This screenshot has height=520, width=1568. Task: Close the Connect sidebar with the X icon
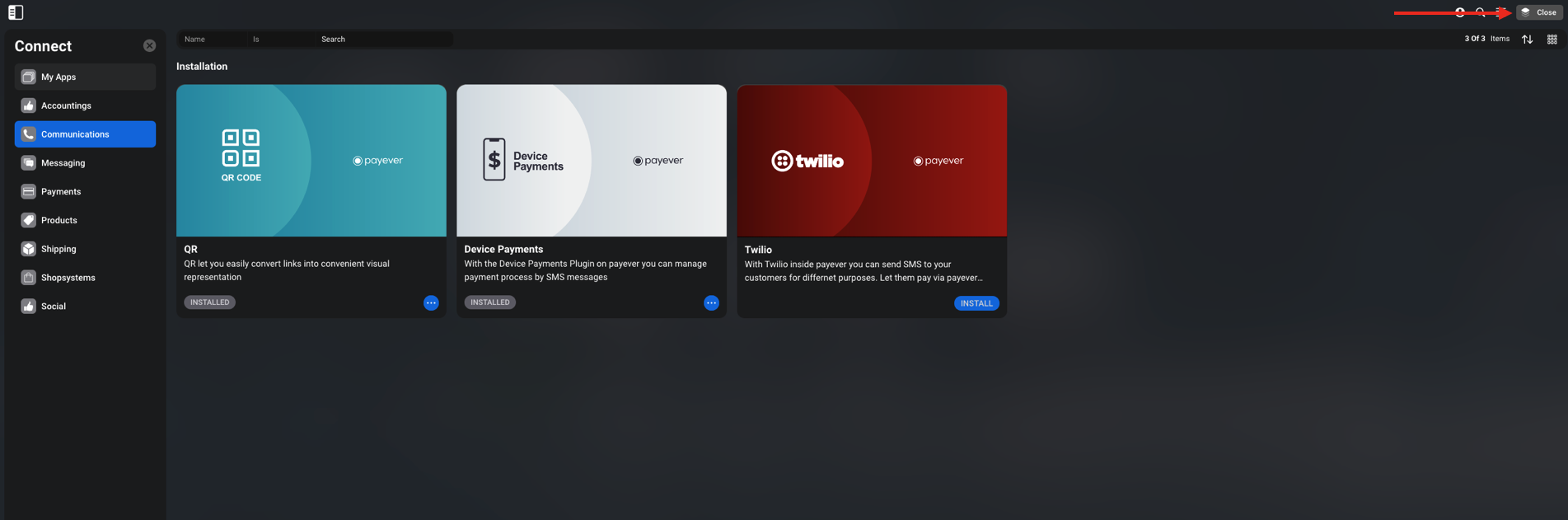(x=149, y=46)
